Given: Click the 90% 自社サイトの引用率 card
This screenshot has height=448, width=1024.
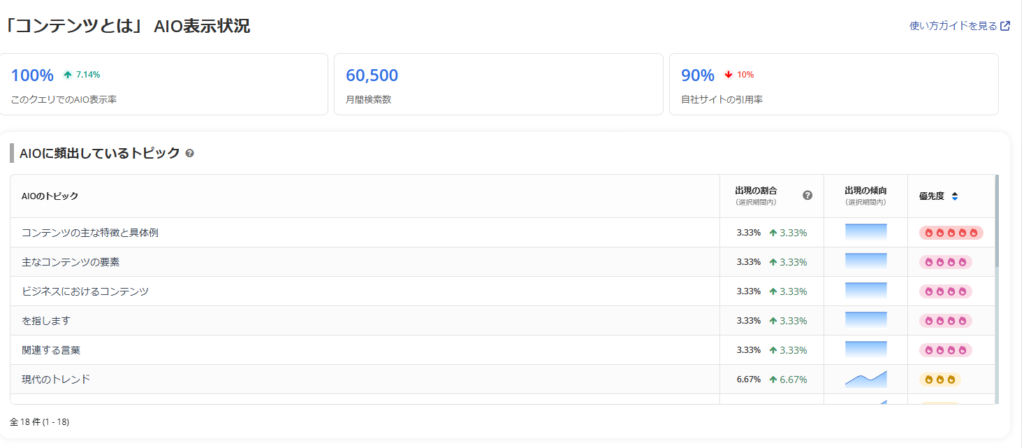Looking at the screenshot, I should click(x=833, y=85).
